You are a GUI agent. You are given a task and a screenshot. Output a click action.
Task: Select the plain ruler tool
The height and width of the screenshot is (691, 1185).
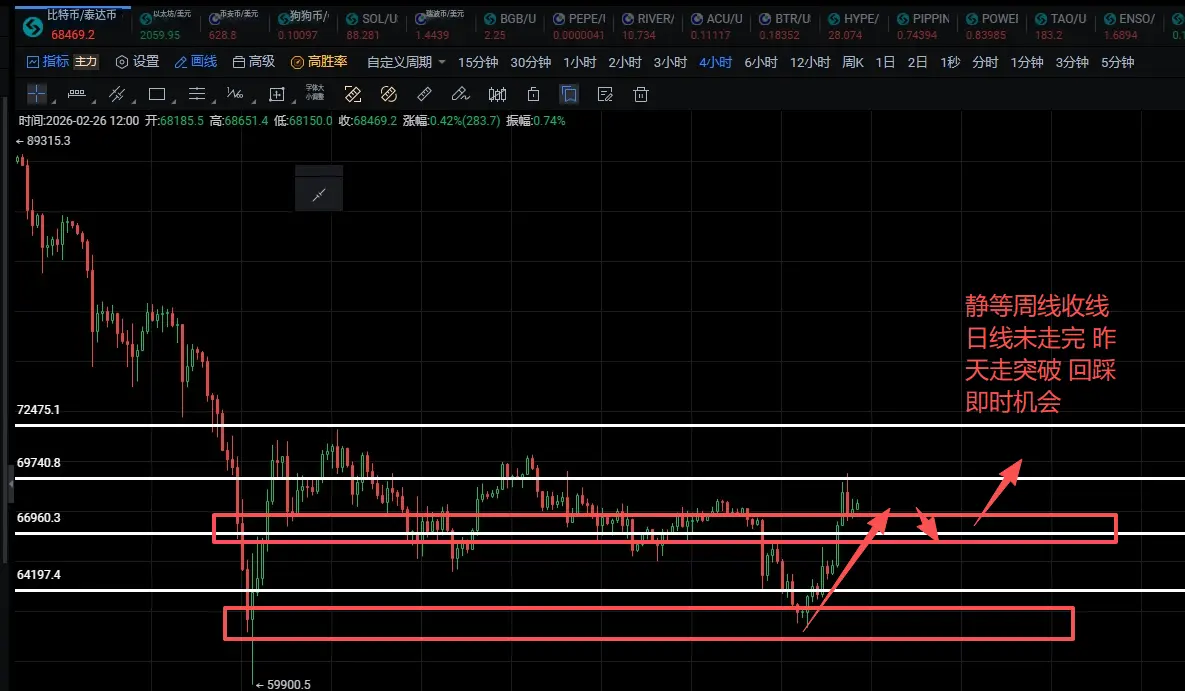coord(424,94)
